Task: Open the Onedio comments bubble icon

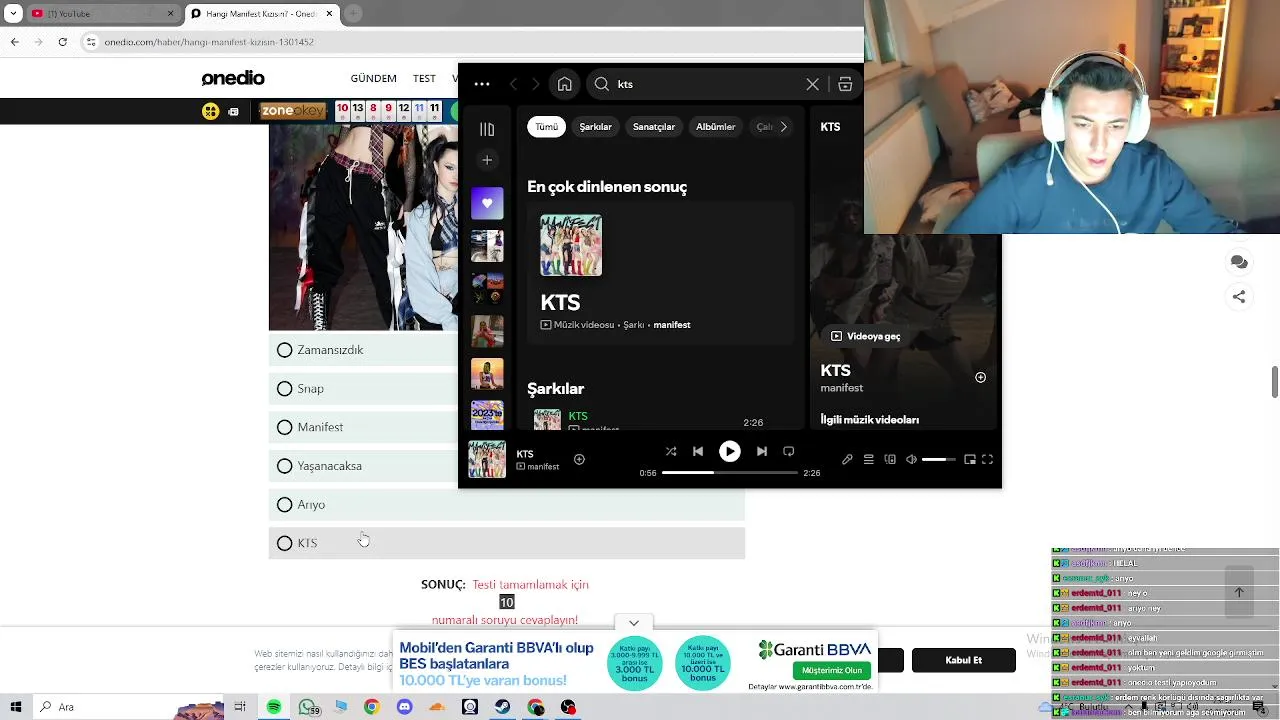Action: point(1239,262)
